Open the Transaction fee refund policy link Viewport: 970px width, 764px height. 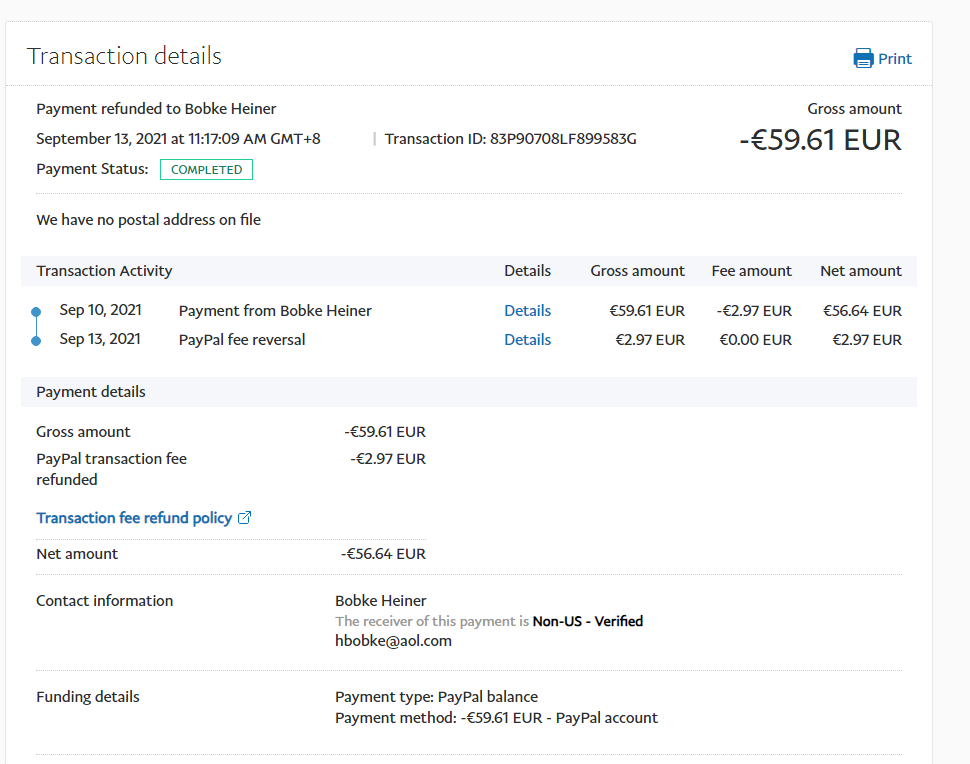click(134, 518)
